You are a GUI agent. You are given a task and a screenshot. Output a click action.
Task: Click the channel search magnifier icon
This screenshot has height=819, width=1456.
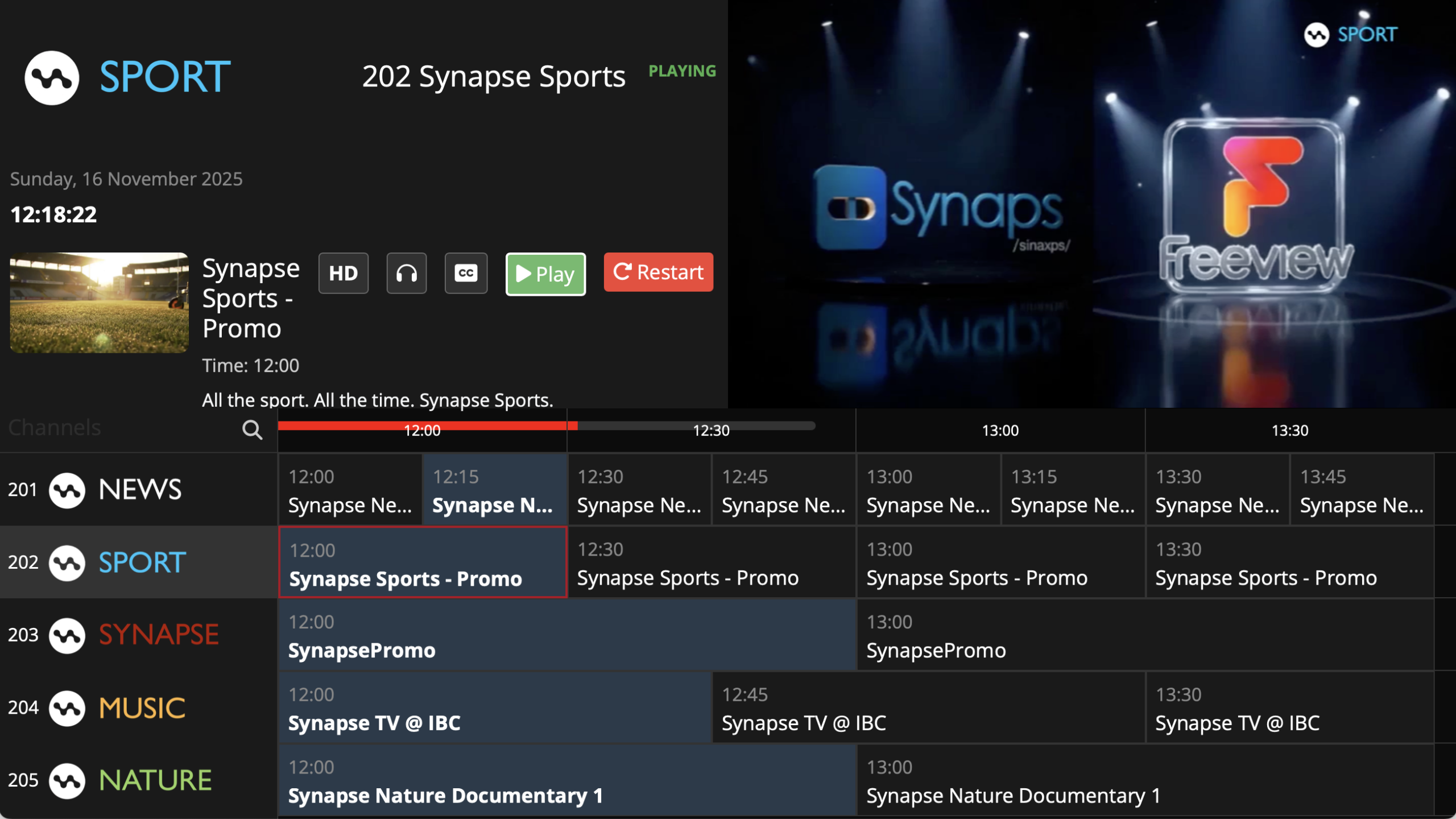click(x=252, y=429)
